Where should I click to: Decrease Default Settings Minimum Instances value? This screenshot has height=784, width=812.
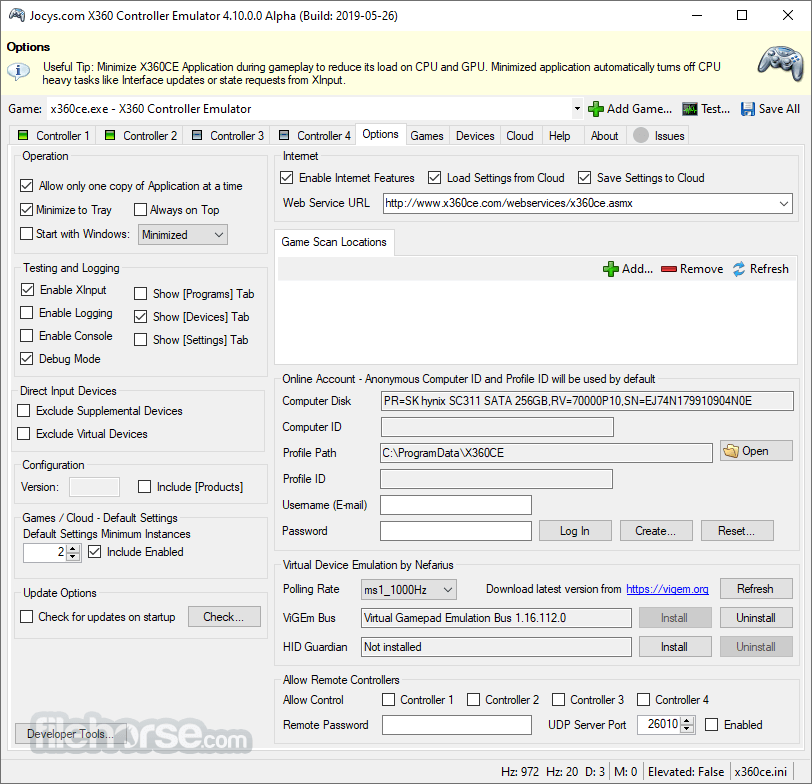coord(73,557)
